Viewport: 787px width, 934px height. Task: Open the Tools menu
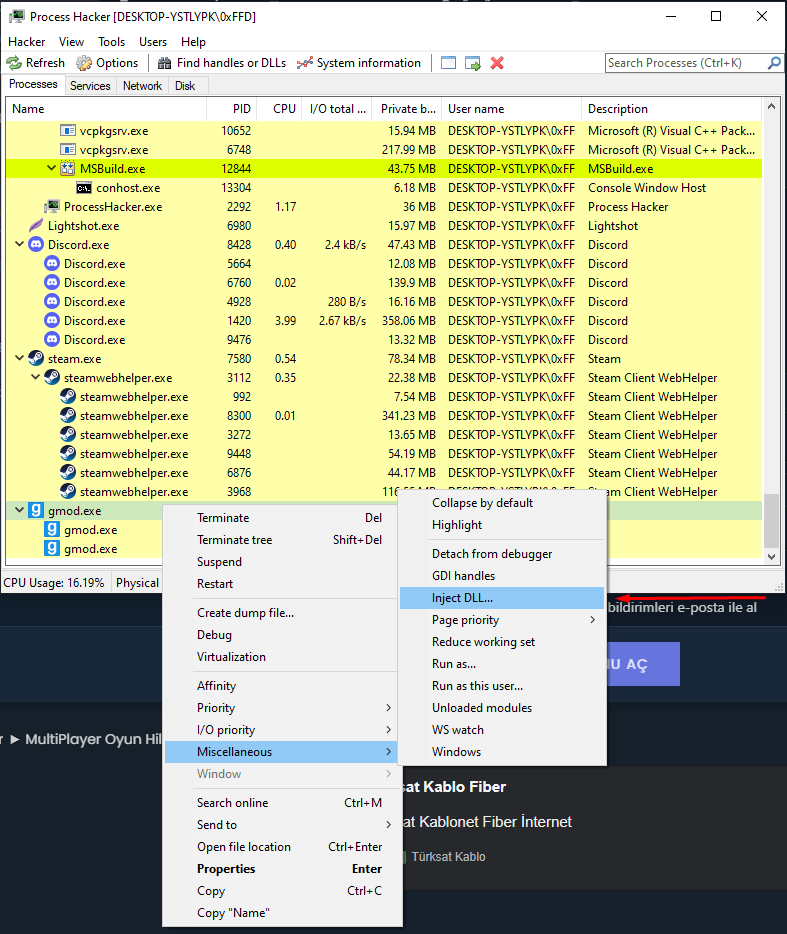[111, 42]
